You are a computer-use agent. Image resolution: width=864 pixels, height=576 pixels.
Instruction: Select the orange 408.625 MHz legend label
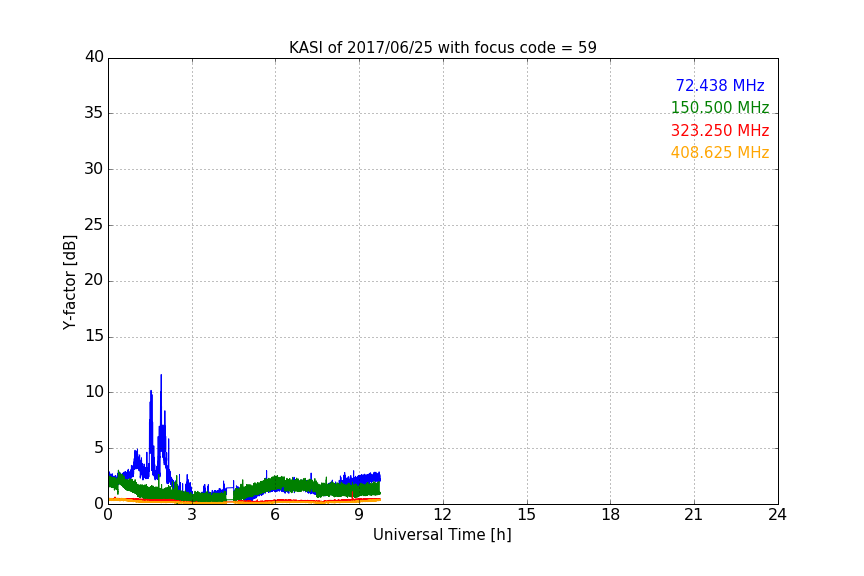(x=720, y=153)
